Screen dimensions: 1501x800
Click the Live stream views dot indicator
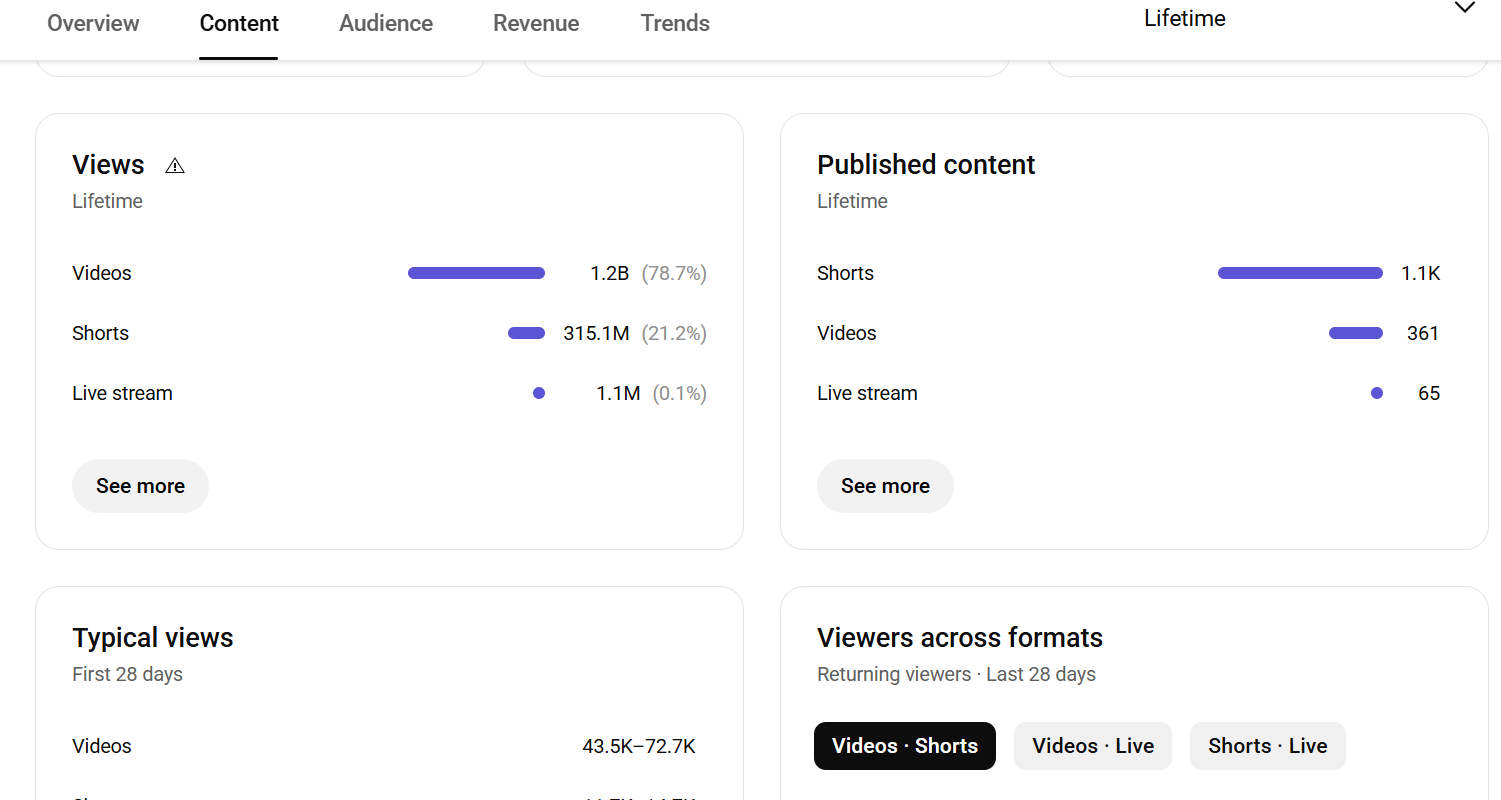coord(539,393)
